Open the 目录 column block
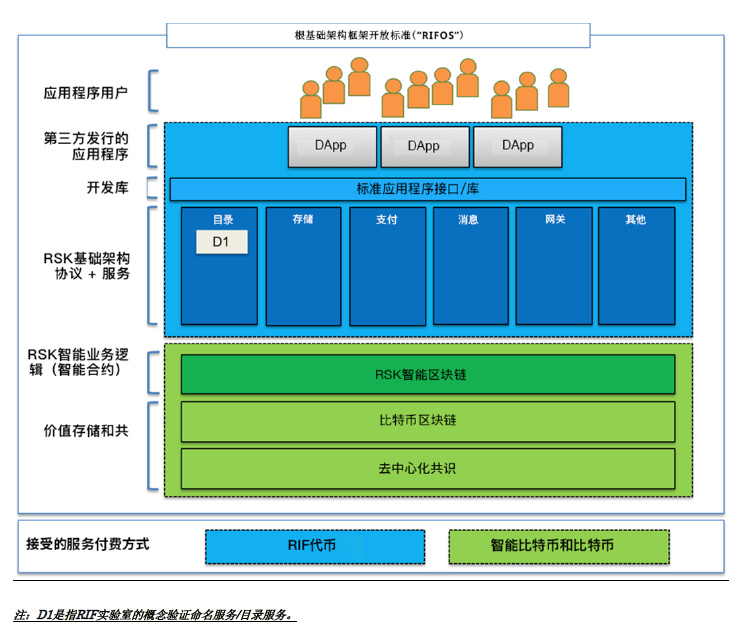Image resolution: width=747 pixels, height=637 pixels. [219, 266]
